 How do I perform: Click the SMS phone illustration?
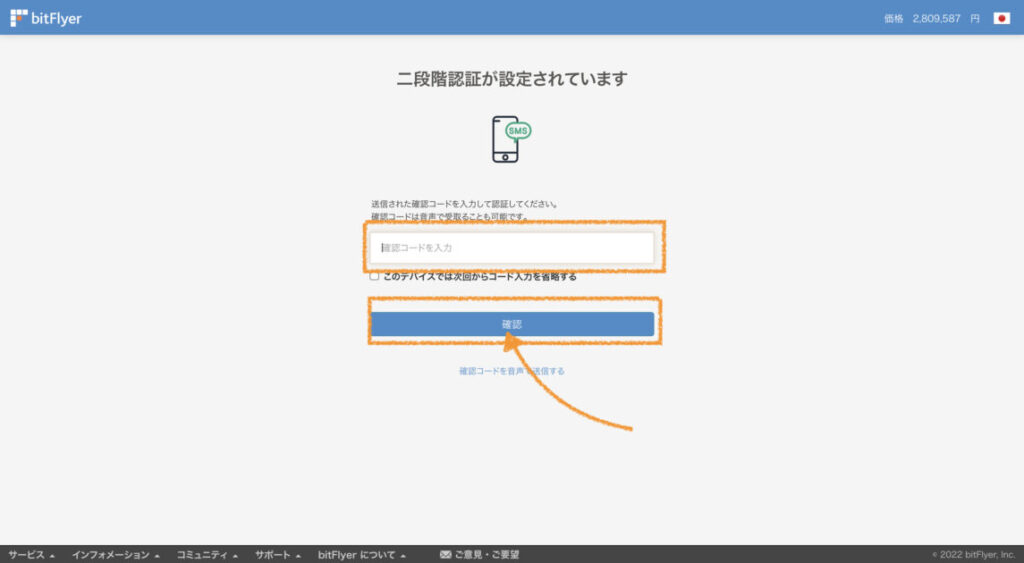tap(511, 139)
